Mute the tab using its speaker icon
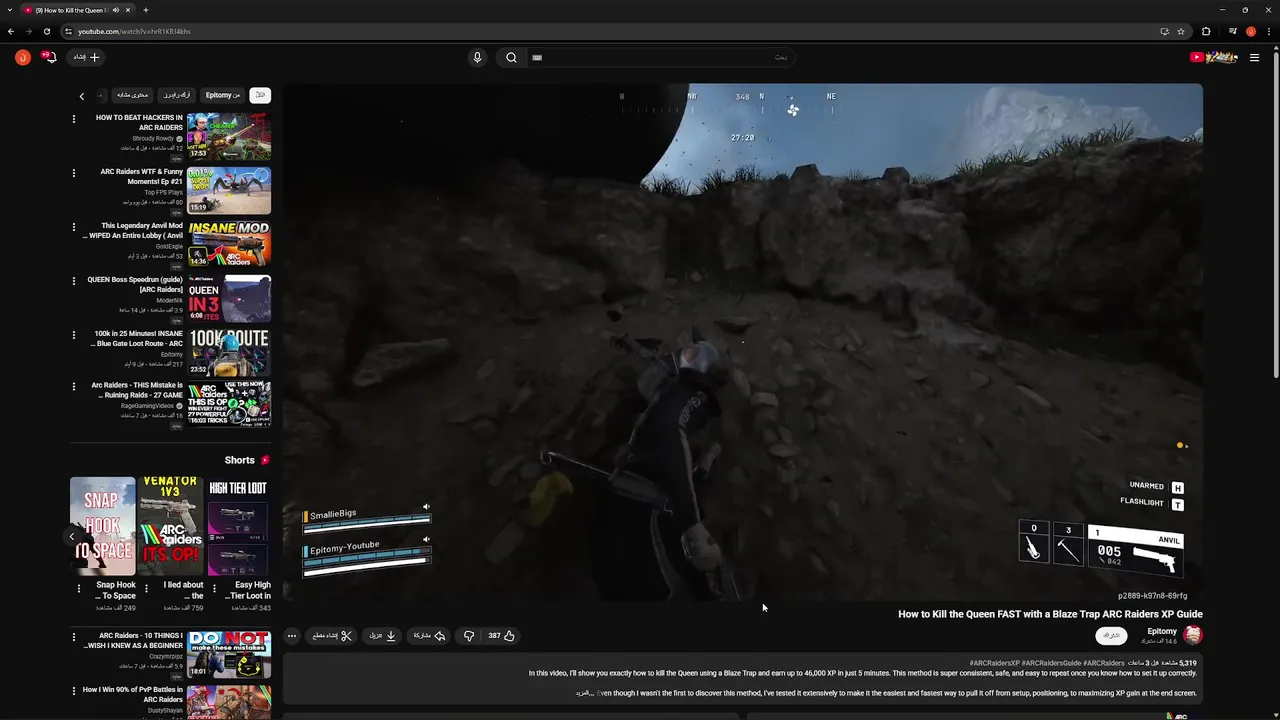The width and height of the screenshot is (1280, 720). (116, 10)
